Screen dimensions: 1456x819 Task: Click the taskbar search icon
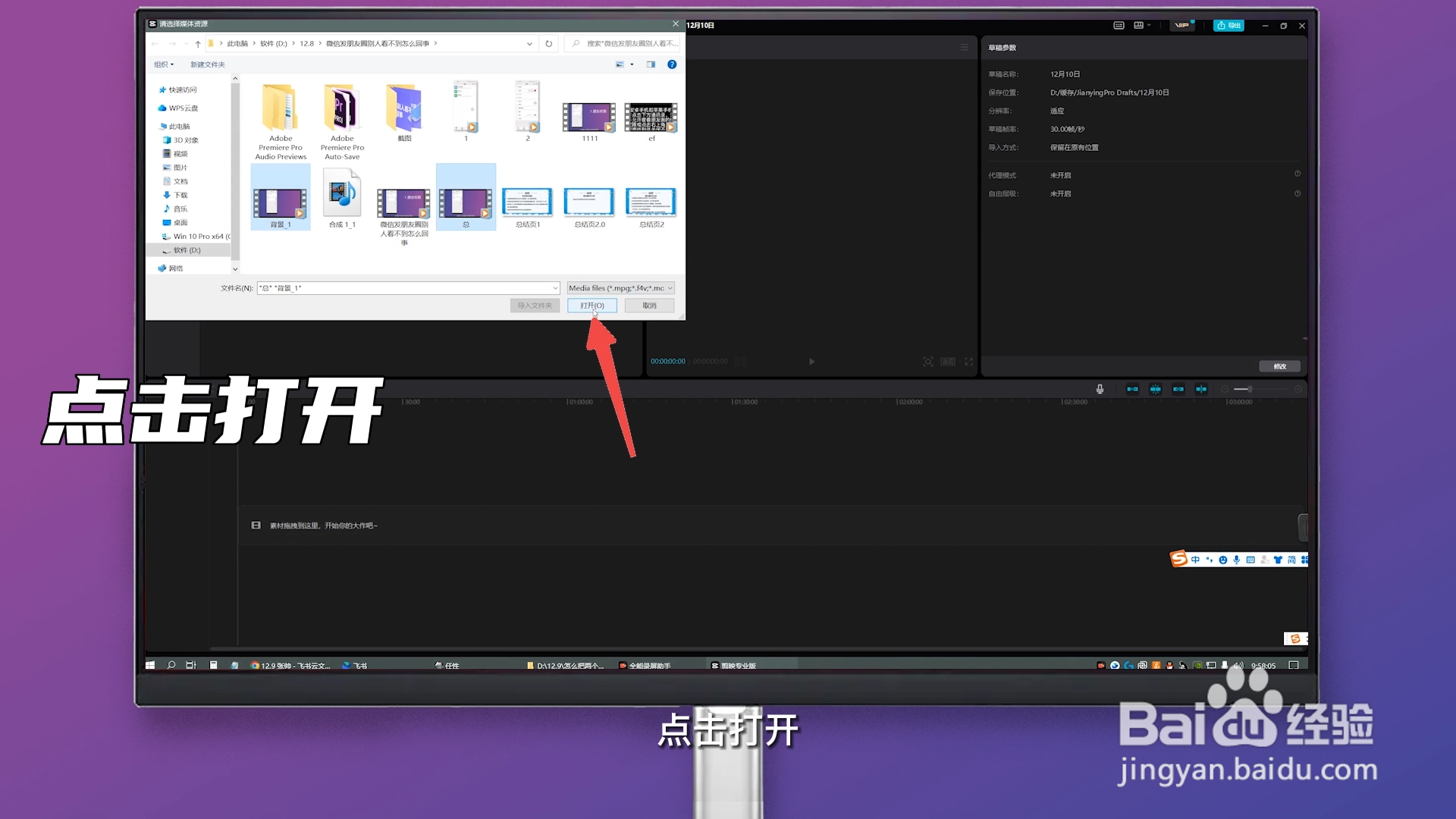pyautogui.click(x=171, y=665)
